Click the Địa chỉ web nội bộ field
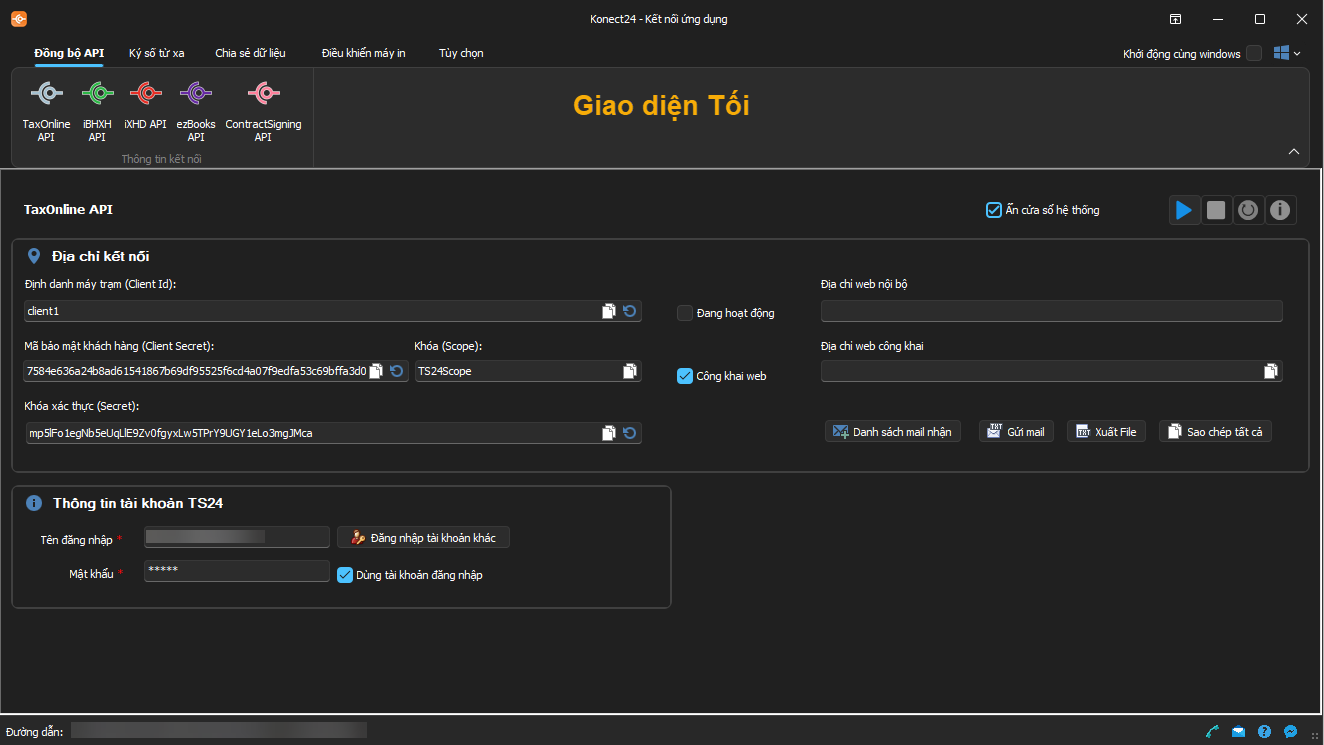 [1052, 311]
